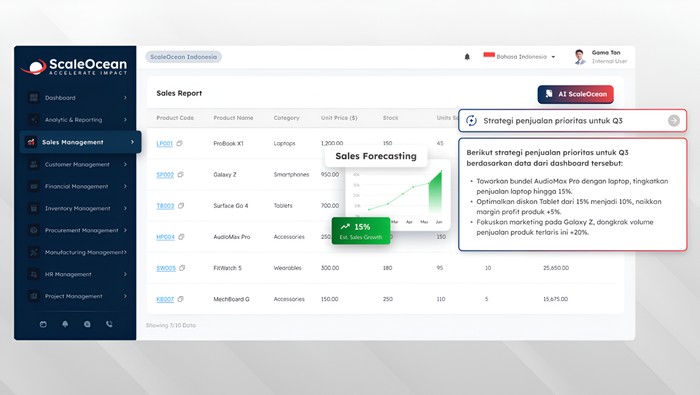The image size is (700, 395).
Task: Expand Financial Management chevron
Action: [125, 186]
